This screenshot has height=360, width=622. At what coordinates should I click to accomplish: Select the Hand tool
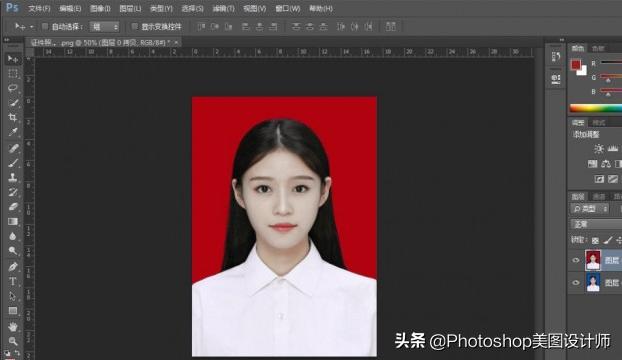[13, 327]
